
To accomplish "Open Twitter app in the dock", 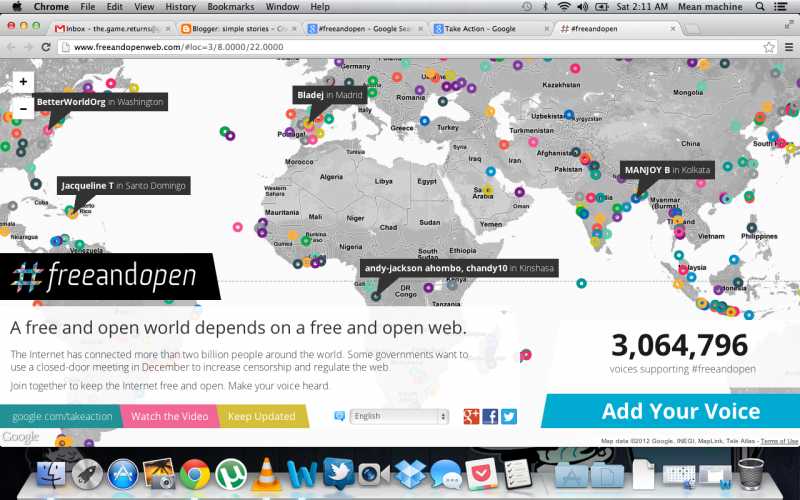I will tap(338, 473).
